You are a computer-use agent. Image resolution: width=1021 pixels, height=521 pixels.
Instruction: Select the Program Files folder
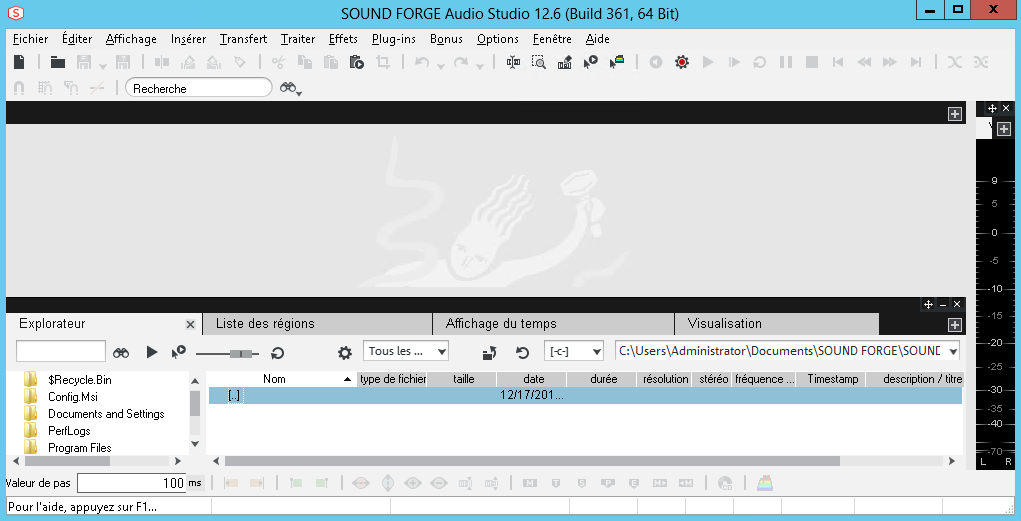click(79, 447)
